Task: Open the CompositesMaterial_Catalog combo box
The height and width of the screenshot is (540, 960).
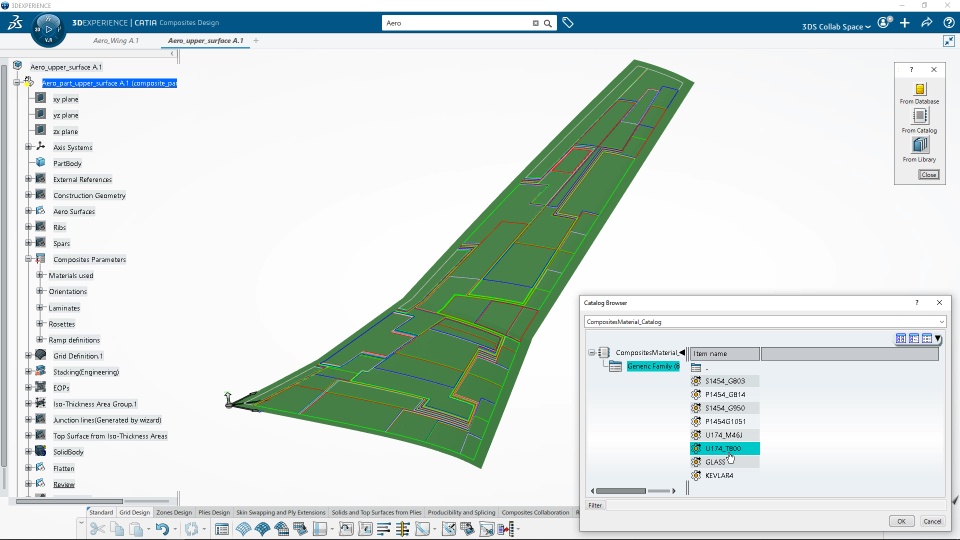Action: click(765, 321)
